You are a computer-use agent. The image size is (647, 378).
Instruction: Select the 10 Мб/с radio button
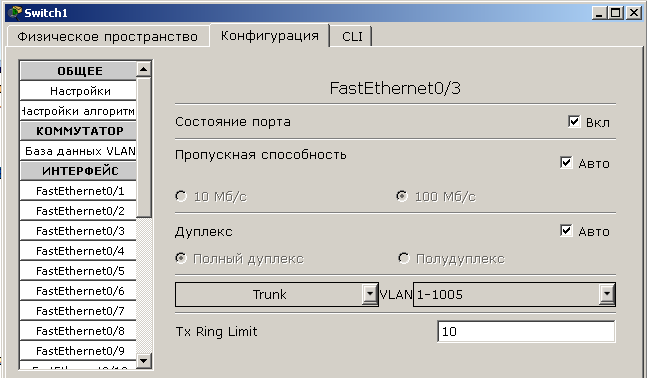pyautogui.click(x=181, y=196)
